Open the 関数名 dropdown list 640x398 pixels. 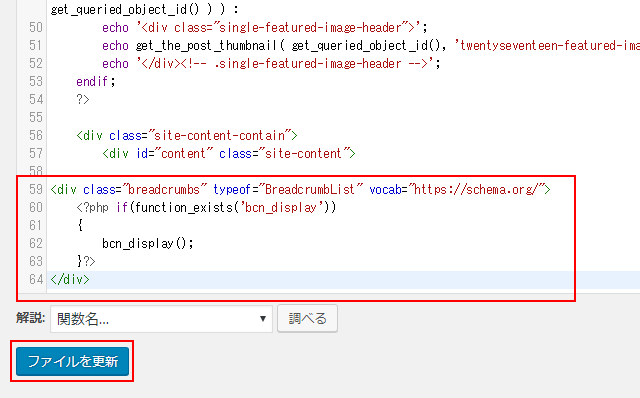pos(161,319)
